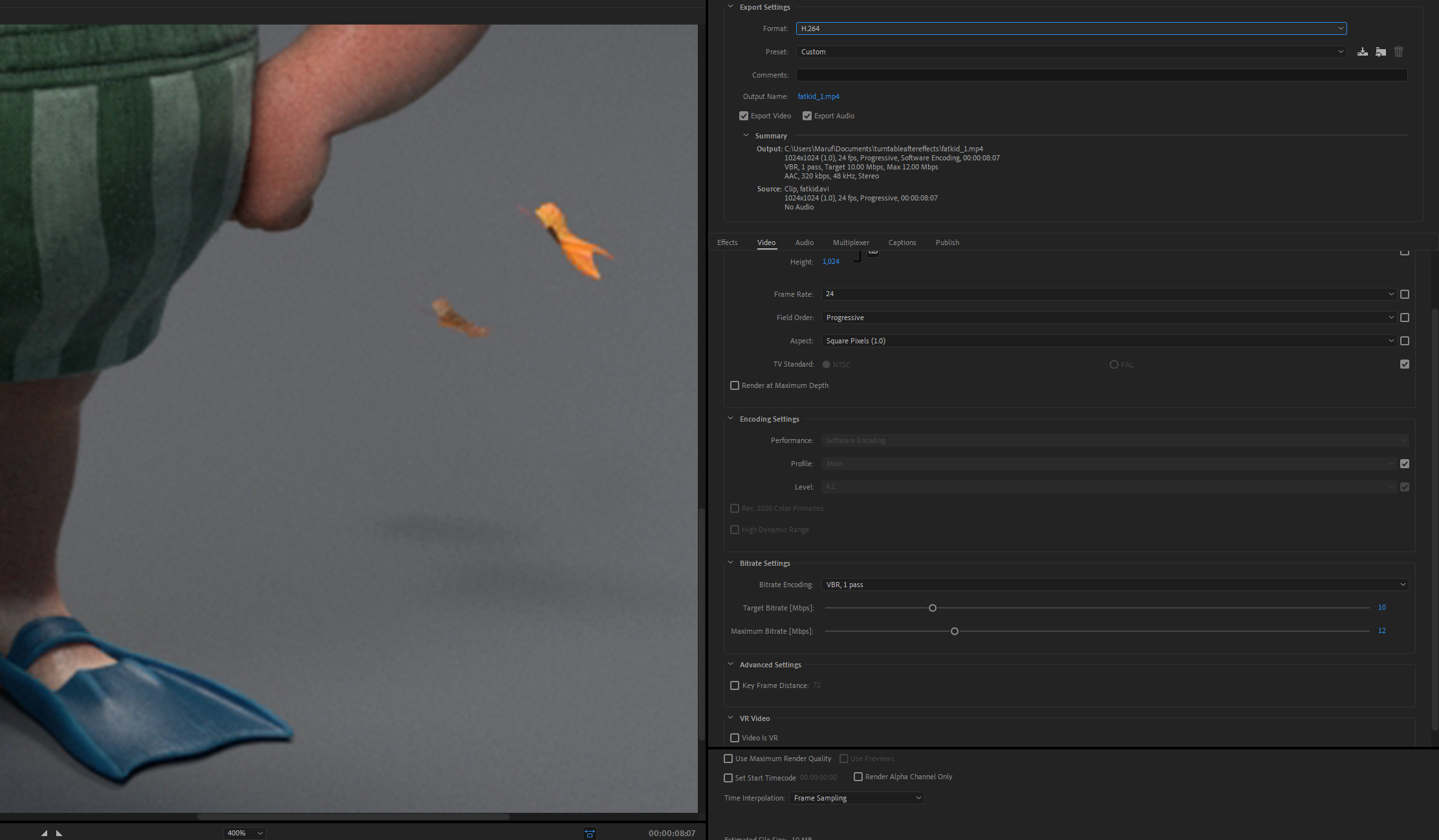Enable Render at Maximum Depth

[735, 385]
